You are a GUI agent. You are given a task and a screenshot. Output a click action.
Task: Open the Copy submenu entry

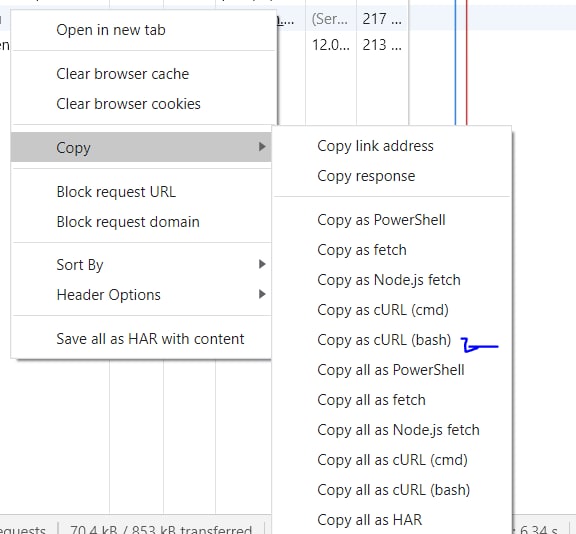(x=141, y=147)
